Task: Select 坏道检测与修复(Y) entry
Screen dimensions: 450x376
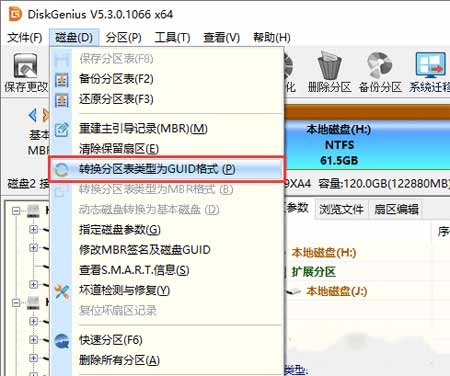Action: [x=167, y=290]
